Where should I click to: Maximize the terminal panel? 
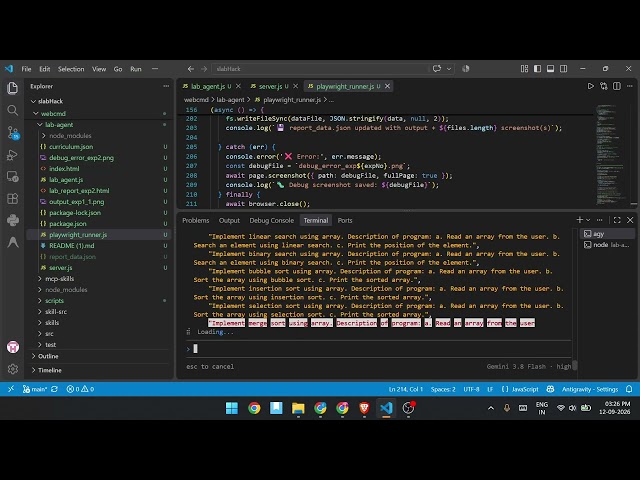pos(617,220)
